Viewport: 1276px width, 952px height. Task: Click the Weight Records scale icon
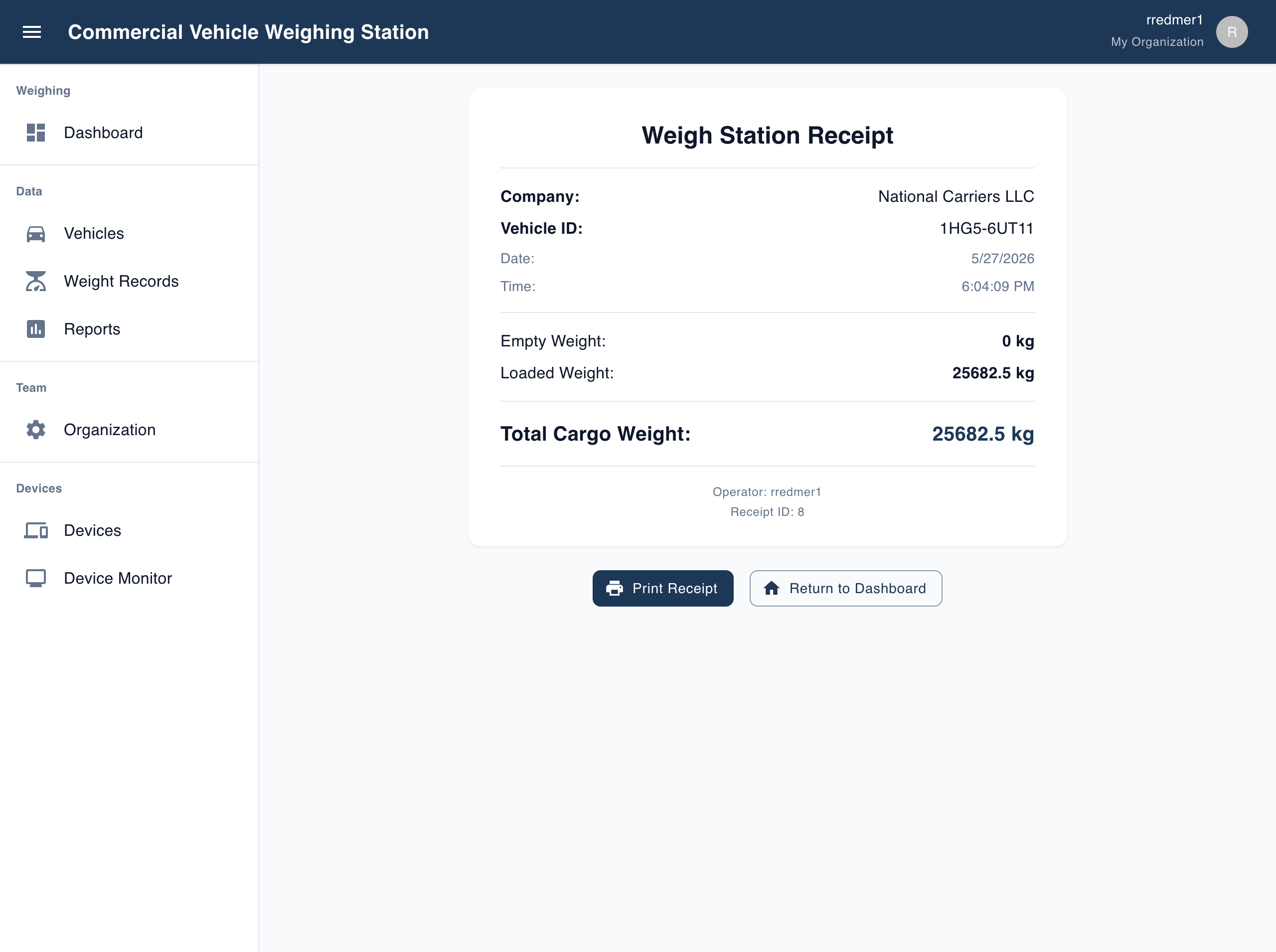click(x=36, y=281)
